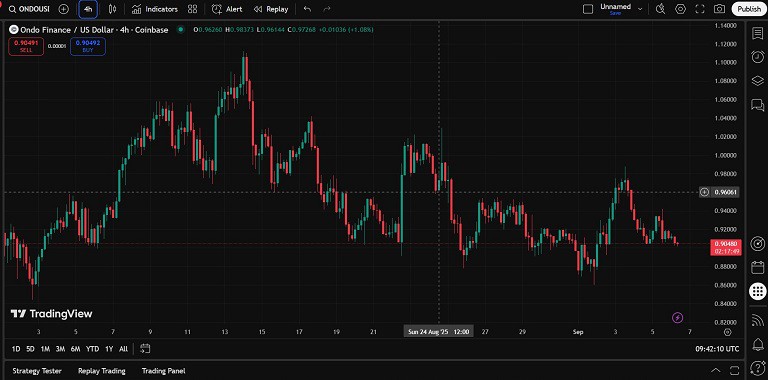
Task: Open object tree layers icon
Action: point(757,81)
